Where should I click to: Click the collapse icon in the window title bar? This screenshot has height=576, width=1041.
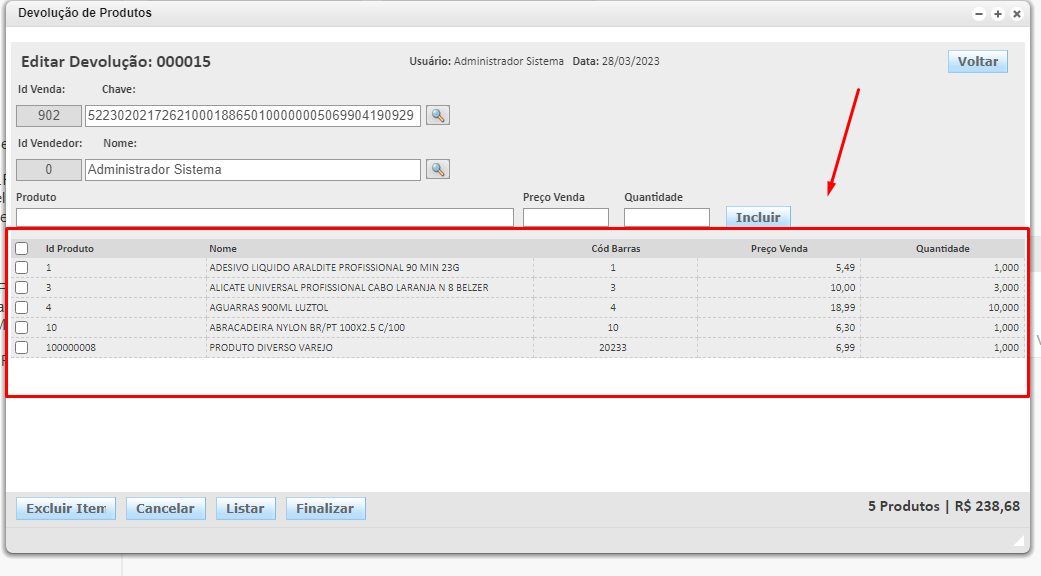[979, 14]
